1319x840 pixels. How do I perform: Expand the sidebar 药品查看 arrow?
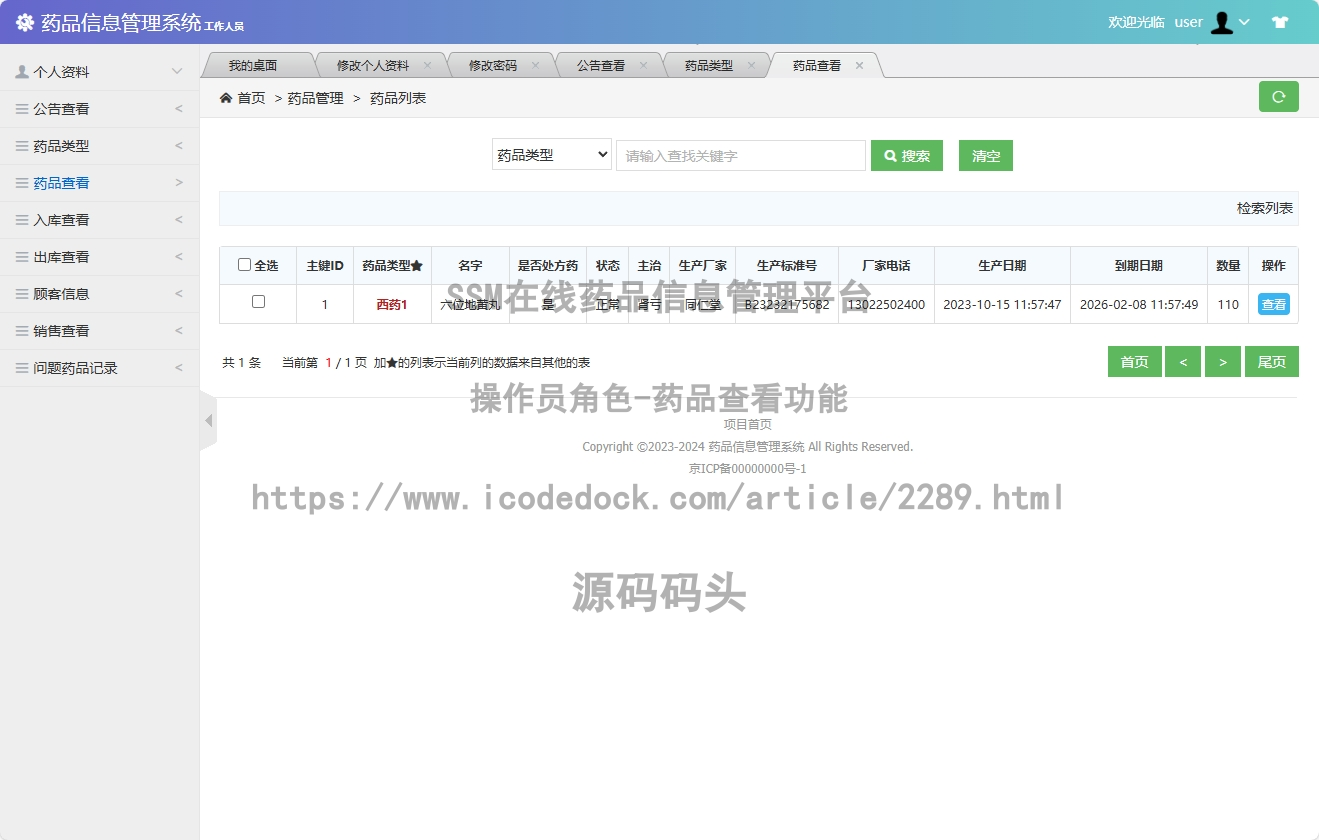(179, 183)
